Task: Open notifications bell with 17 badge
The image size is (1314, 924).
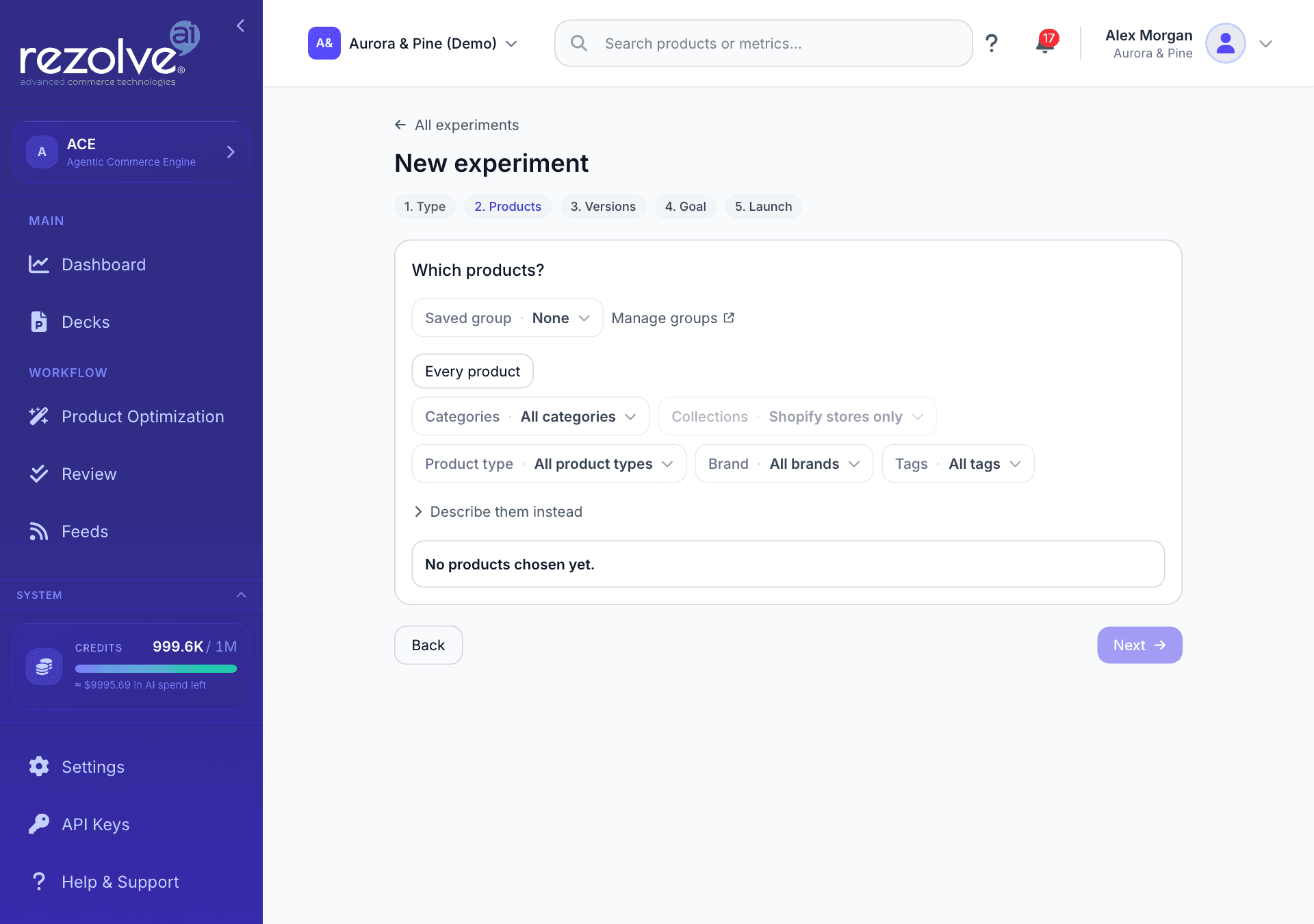Action: [x=1046, y=42]
